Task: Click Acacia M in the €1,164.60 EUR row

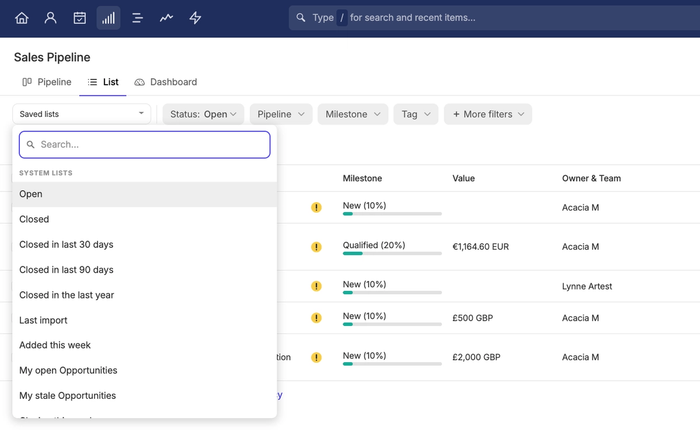Action: tap(580, 246)
